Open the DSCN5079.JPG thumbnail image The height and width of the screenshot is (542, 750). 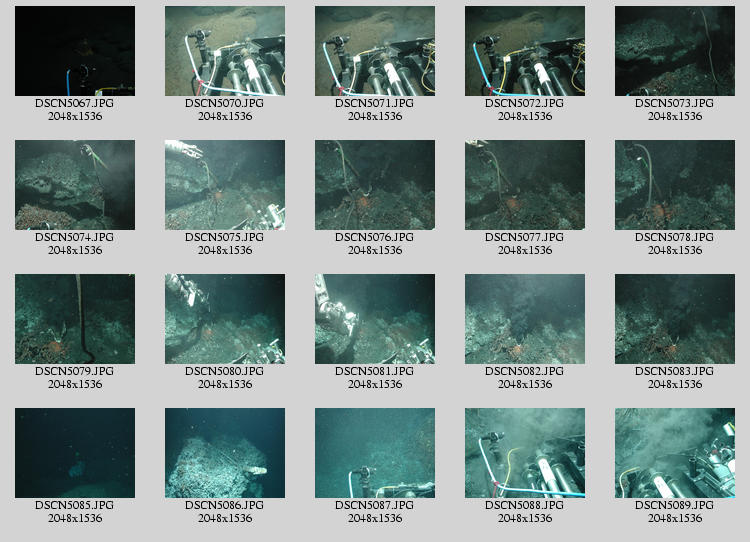[75, 319]
